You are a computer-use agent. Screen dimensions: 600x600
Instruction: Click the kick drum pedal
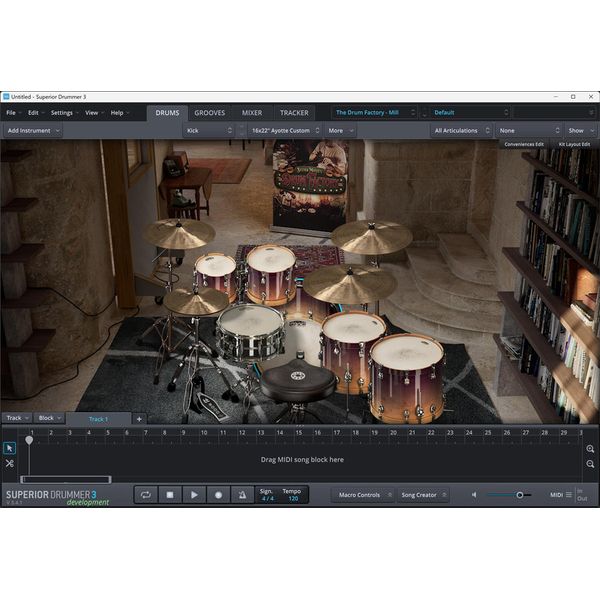coord(212,406)
